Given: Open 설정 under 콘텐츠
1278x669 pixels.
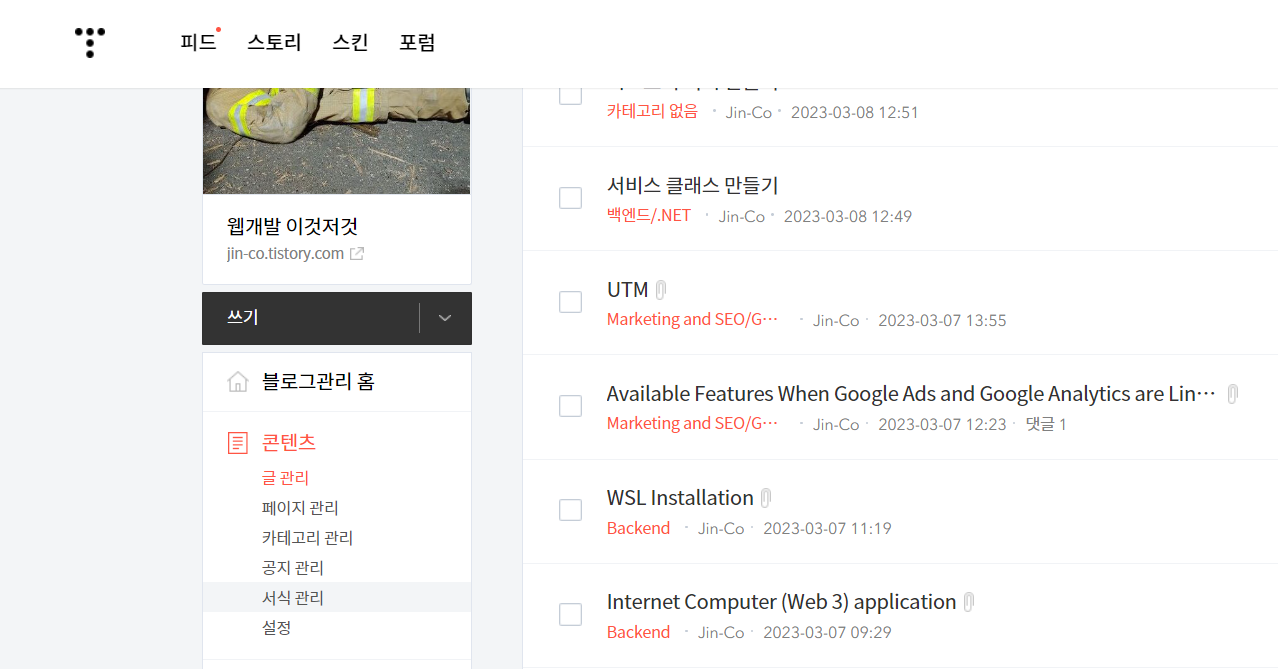Looking at the screenshot, I should (x=276, y=628).
